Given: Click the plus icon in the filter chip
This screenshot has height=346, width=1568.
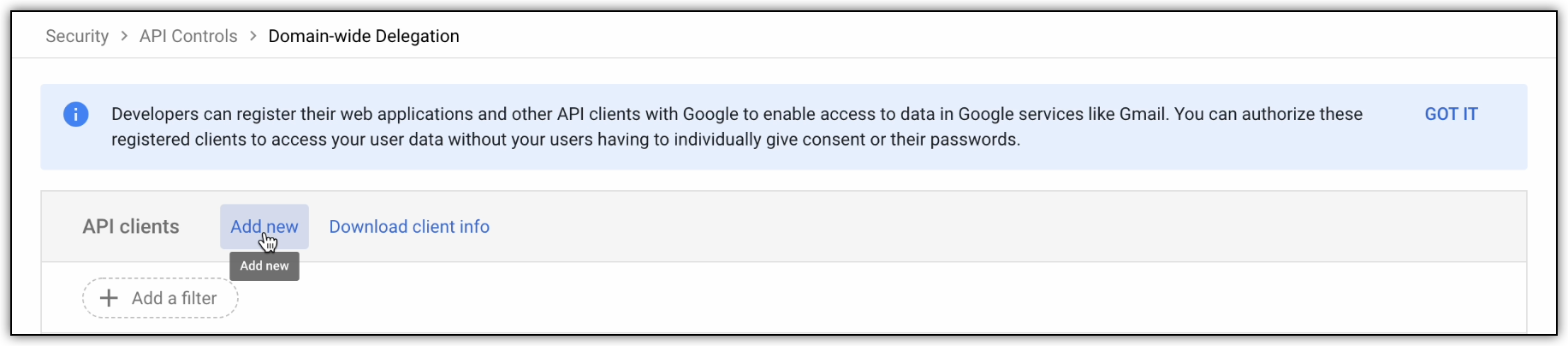Looking at the screenshot, I should [x=109, y=298].
